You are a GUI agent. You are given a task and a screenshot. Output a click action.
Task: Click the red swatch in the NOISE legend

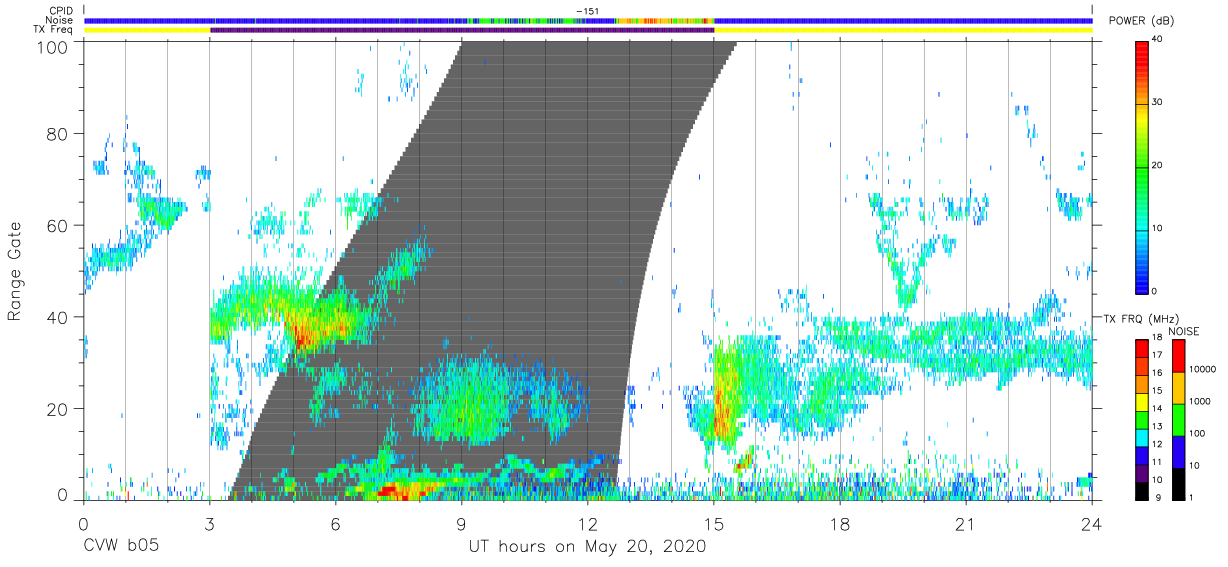point(1177,356)
